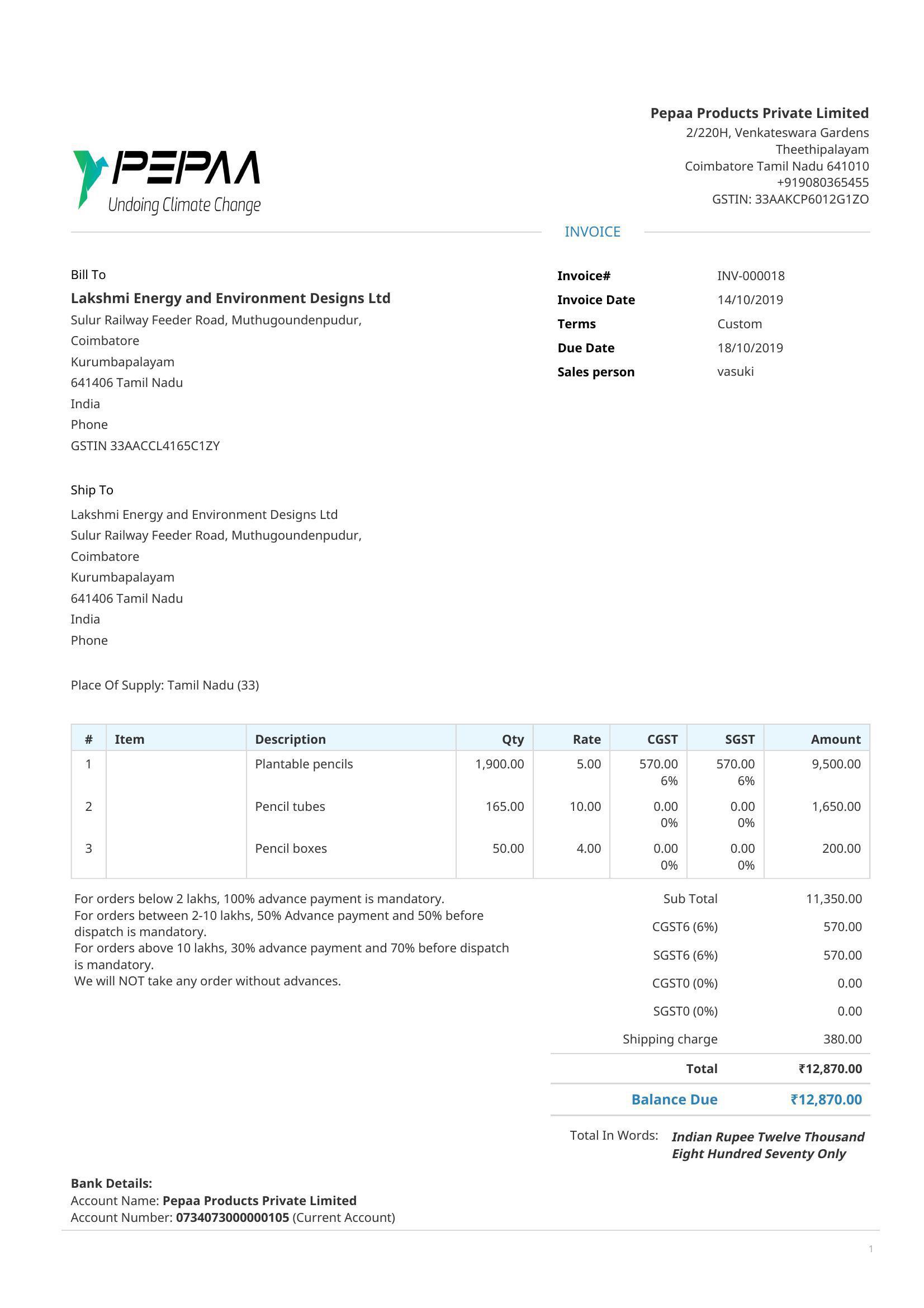Select invoice number INV-000018

click(750, 276)
